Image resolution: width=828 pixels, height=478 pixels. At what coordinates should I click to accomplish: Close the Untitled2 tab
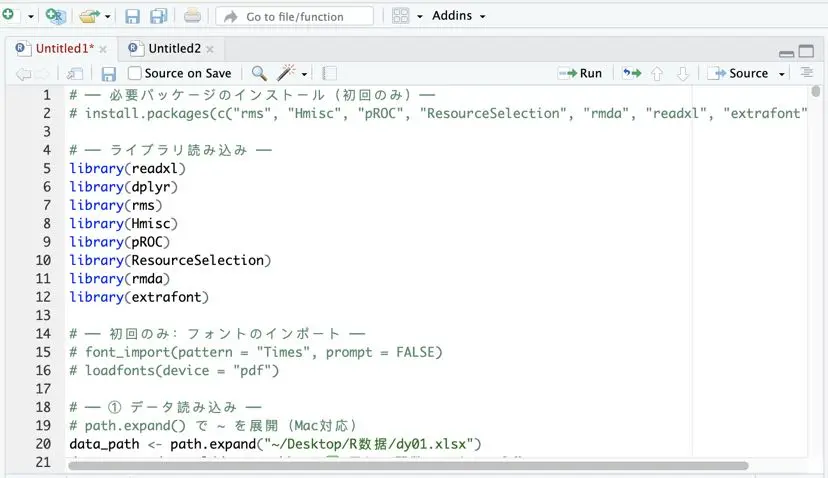click(210, 50)
